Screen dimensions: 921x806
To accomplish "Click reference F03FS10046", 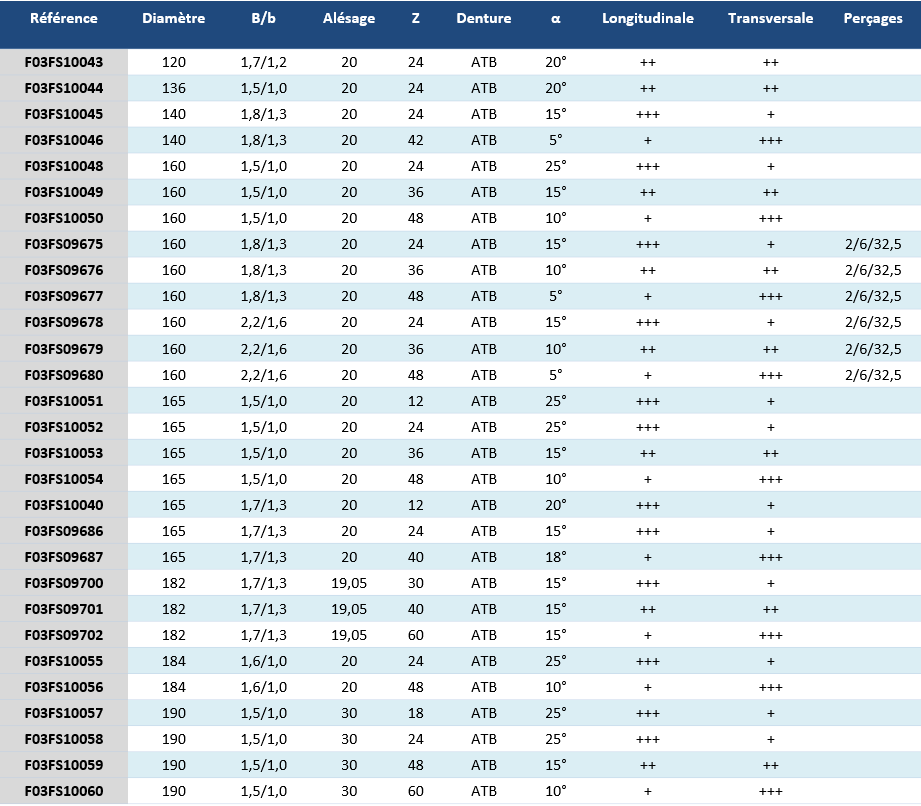I will click(63, 140).
